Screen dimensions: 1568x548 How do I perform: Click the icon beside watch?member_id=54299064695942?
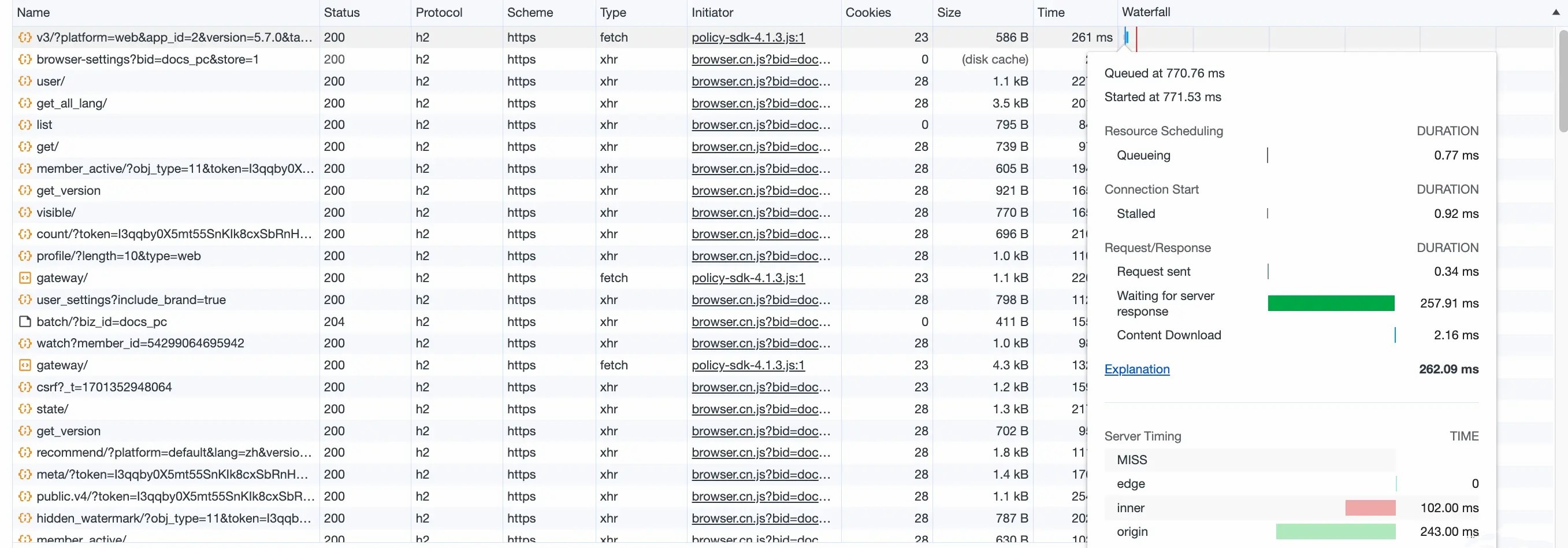(24, 343)
